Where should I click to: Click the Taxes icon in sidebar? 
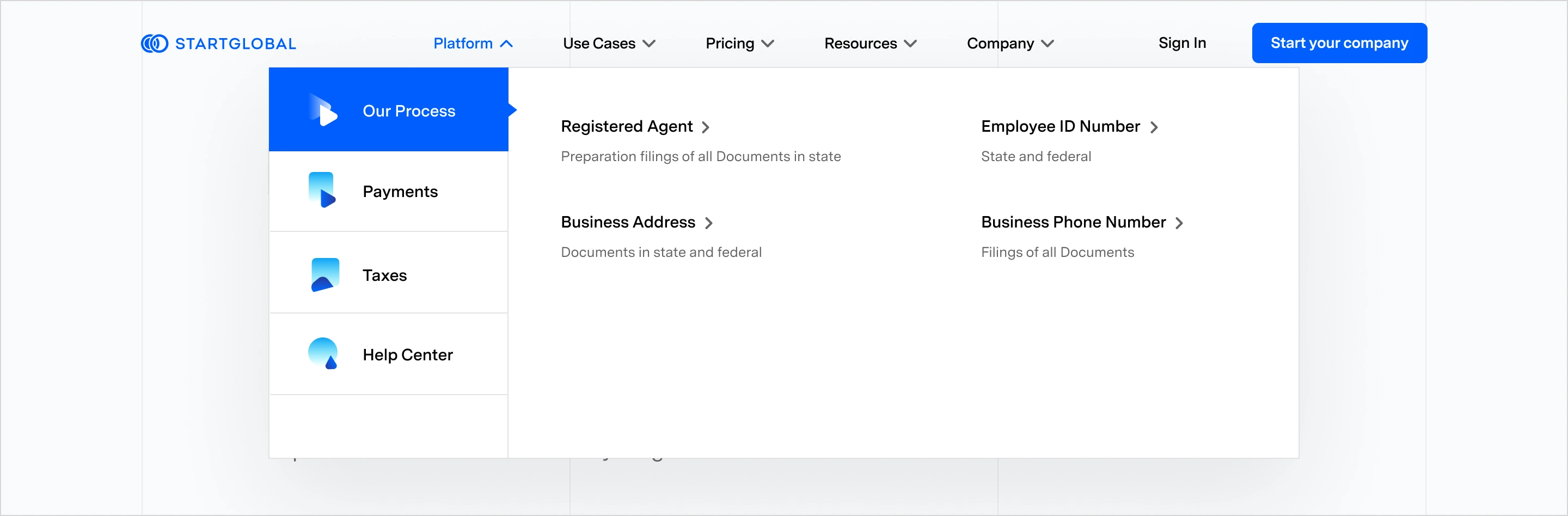(x=324, y=275)
